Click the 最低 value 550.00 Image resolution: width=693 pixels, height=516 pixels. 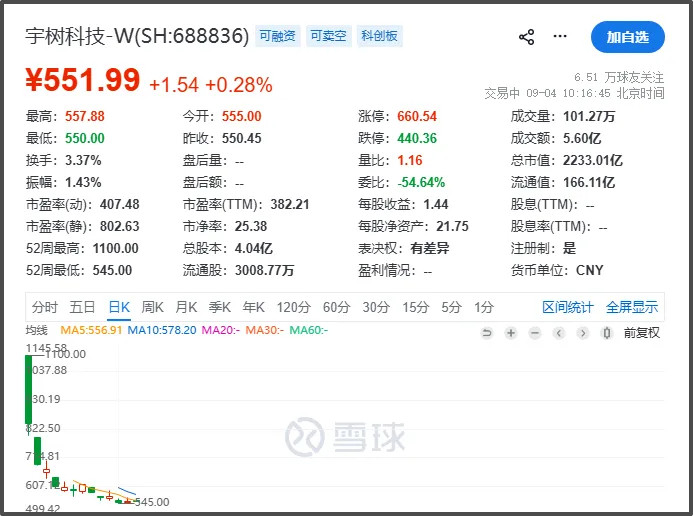coord(85,138)
